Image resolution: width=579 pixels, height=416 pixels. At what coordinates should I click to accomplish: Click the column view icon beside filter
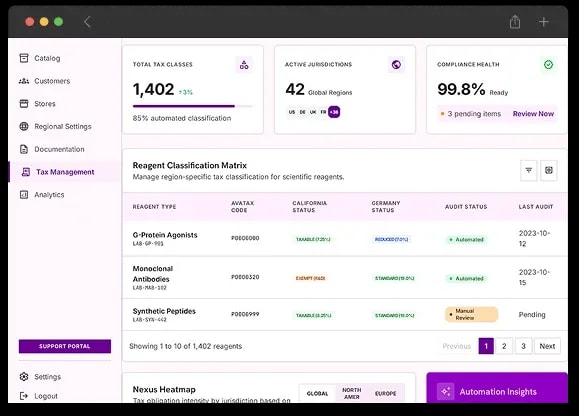[549, 170]
